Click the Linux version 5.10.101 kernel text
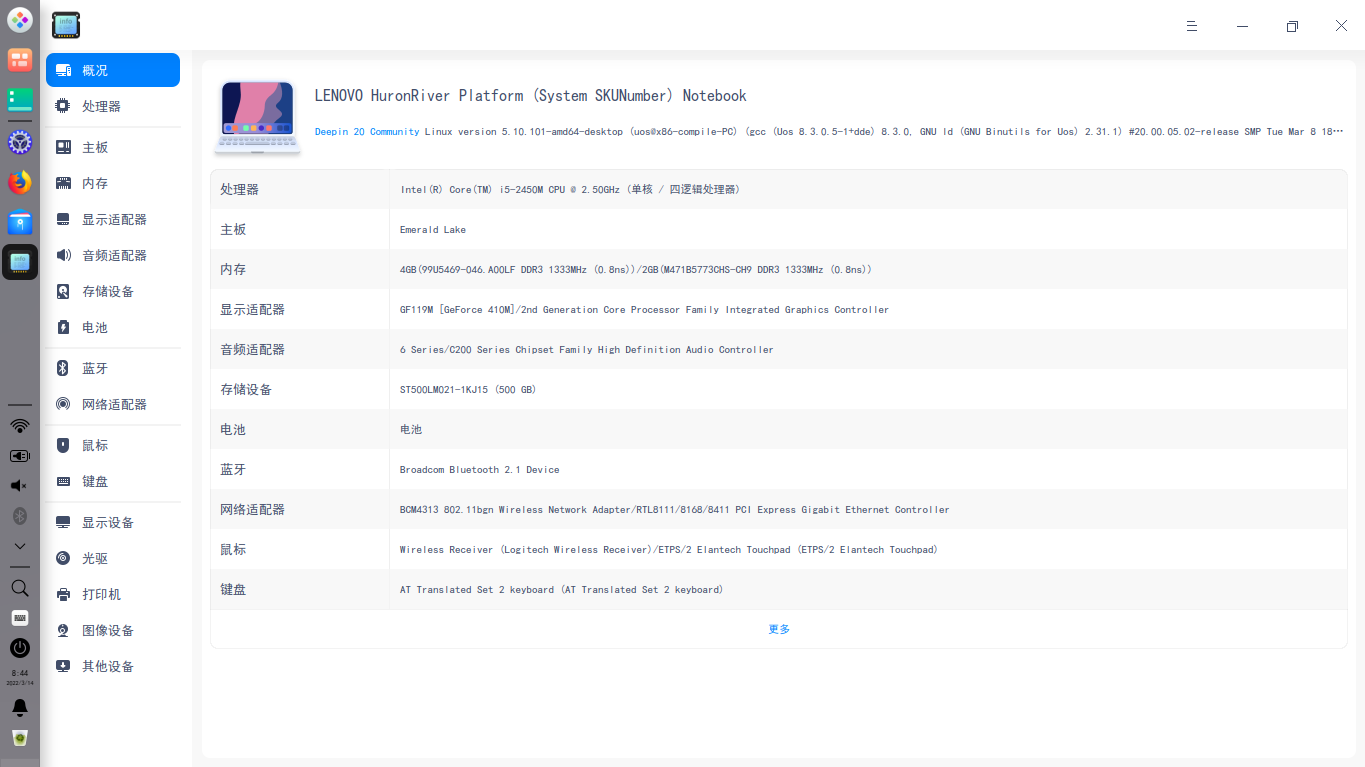The width and height of the screenshot is (1365, 767). click(x=884, y=132)
